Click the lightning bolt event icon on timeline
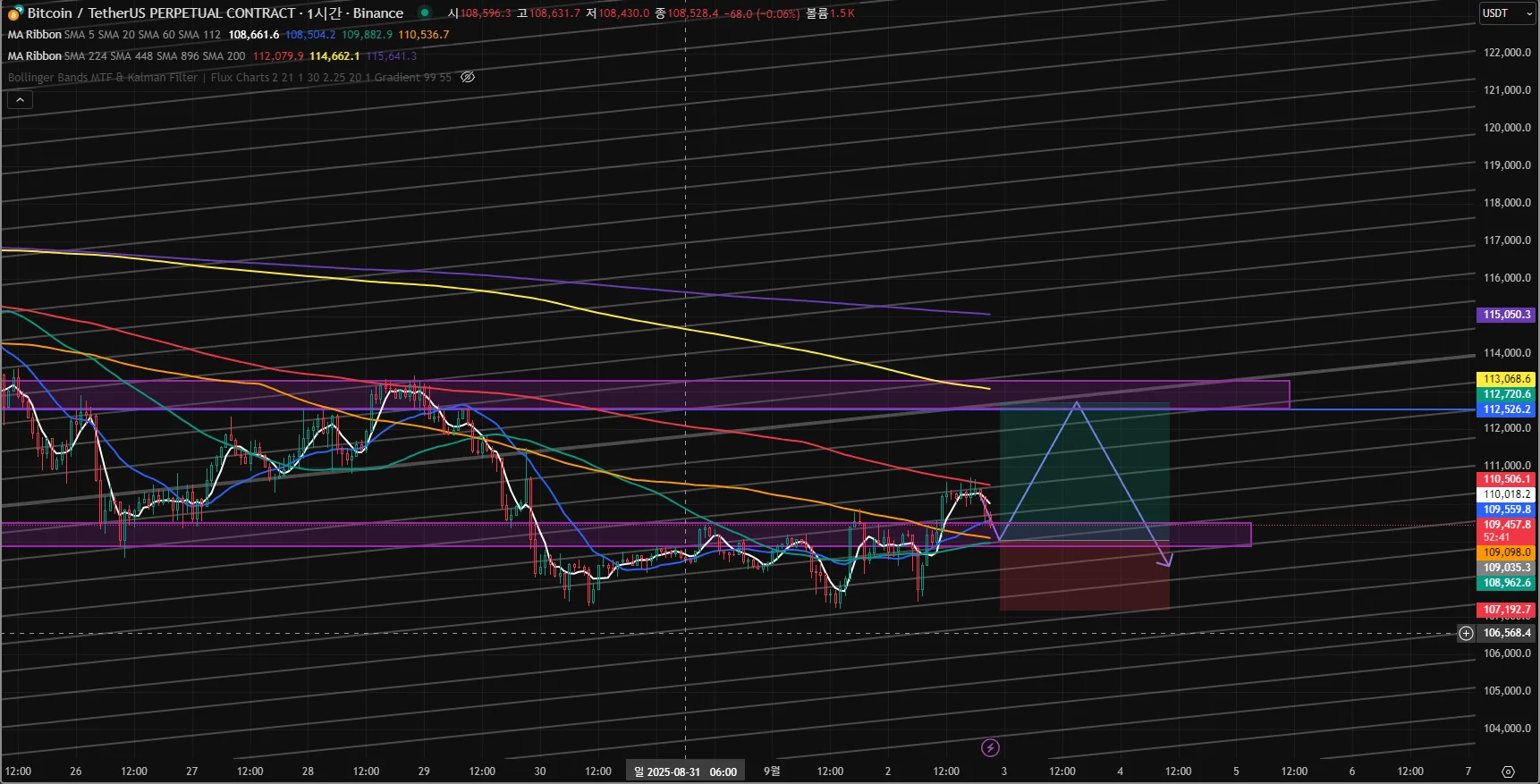Image resolution: width=1540 pixels, height=784 pixels. pos(990,747)
